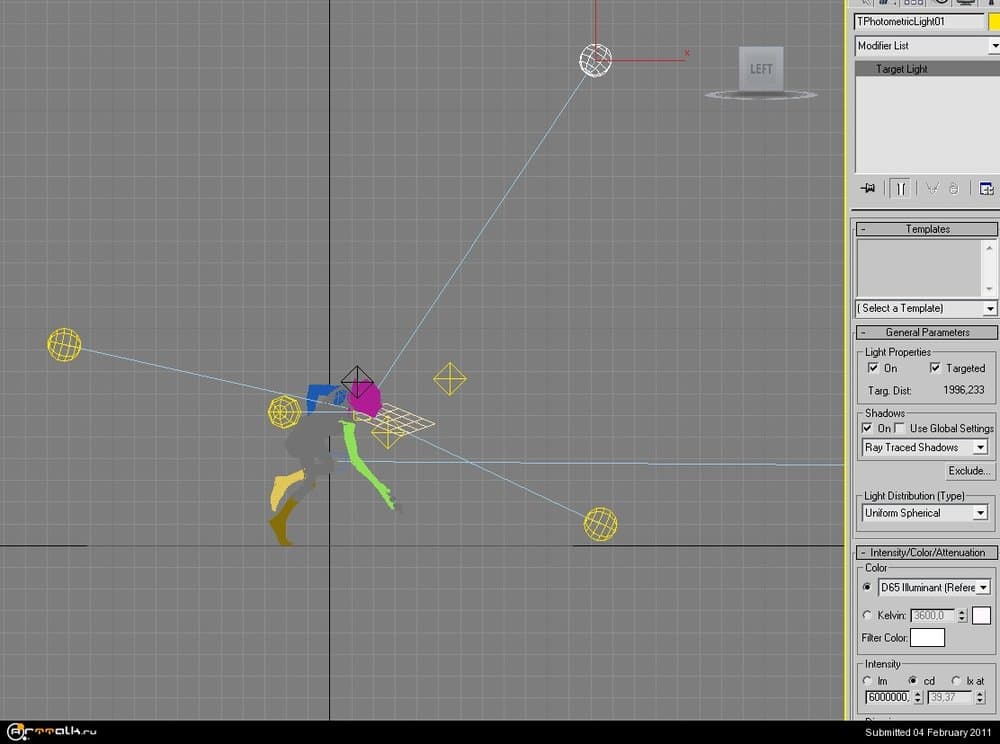
Task: Open Configure Modifier Sets icon
Action: pos(986,188)
